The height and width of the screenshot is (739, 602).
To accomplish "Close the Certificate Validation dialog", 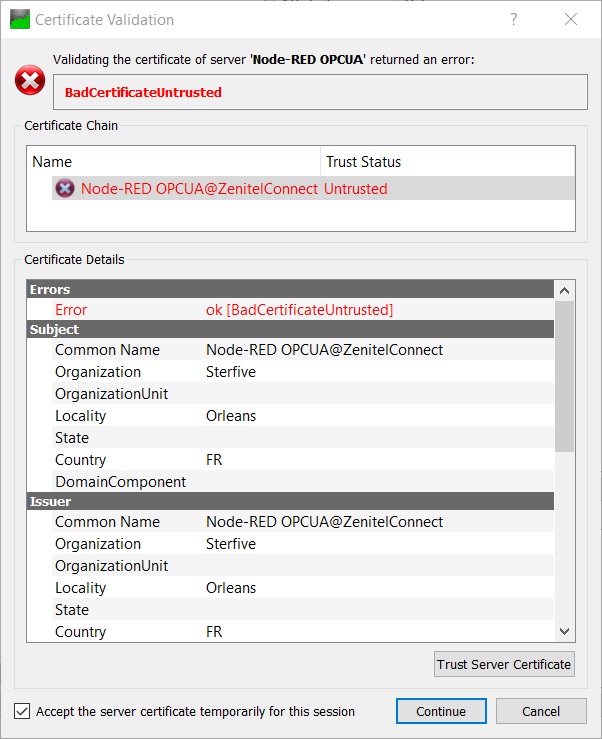I will point(571,19).
